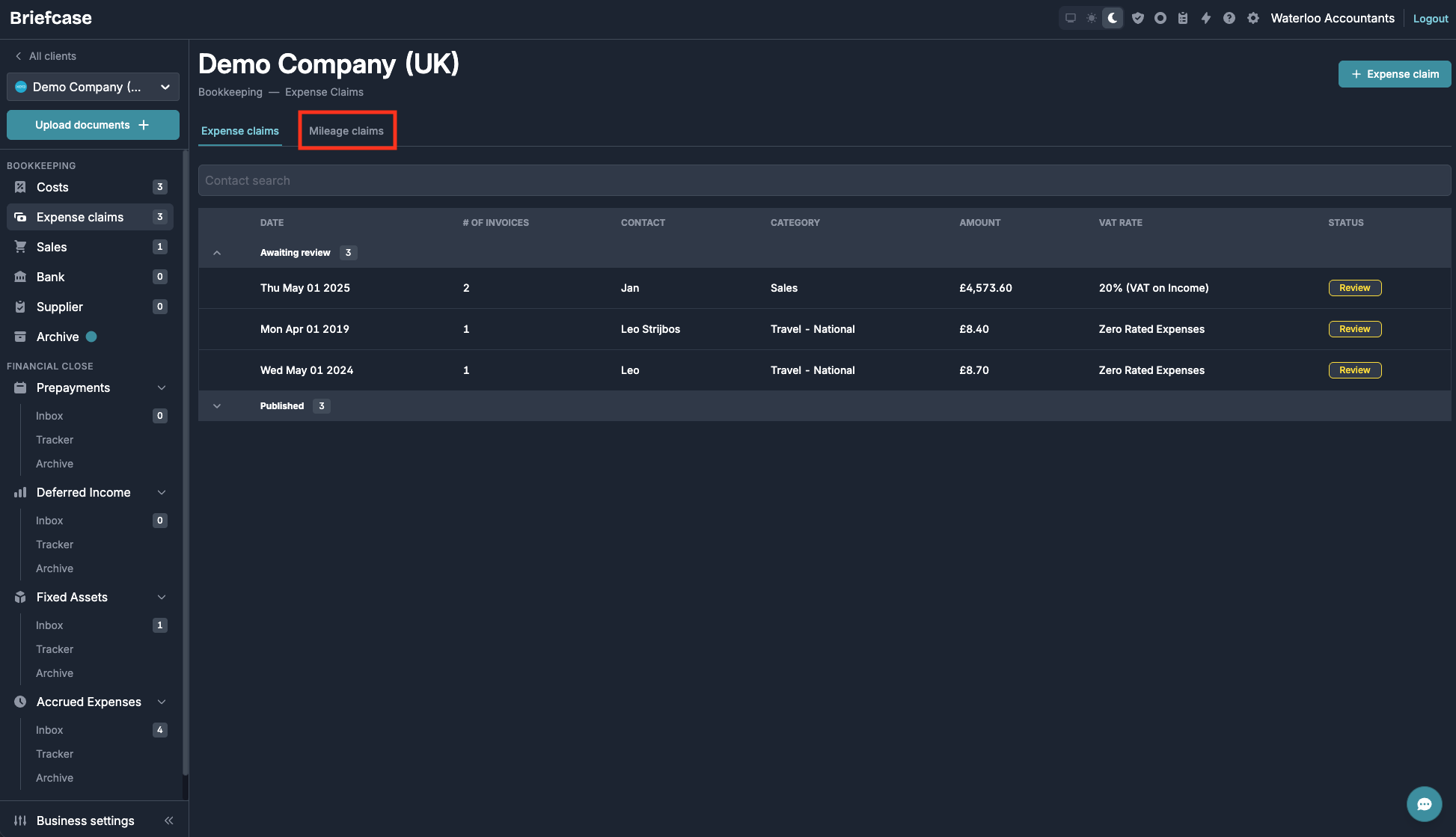Viewport: 1456px width, 837px height.
Task: Open Supplier in the sidebar
Action: pos(90,307)
